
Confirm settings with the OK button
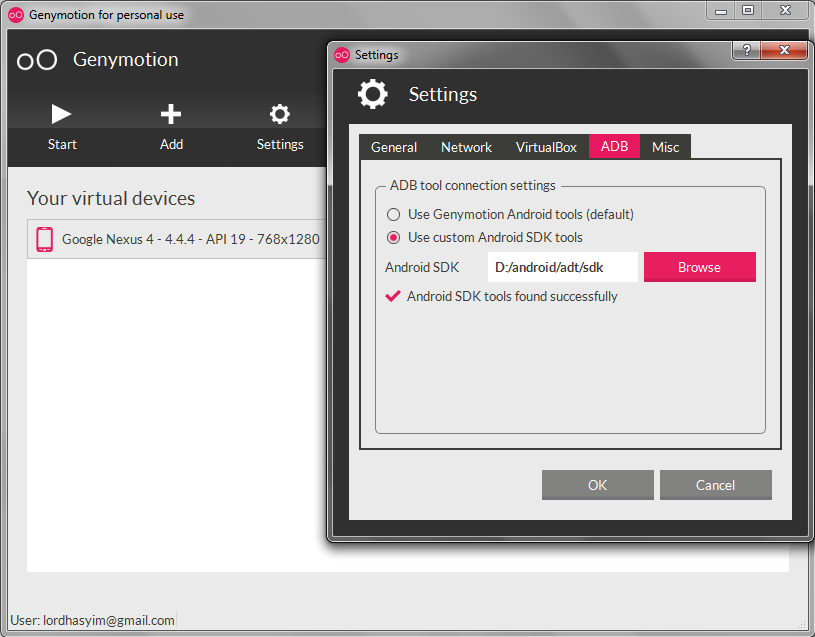[598, 485]
